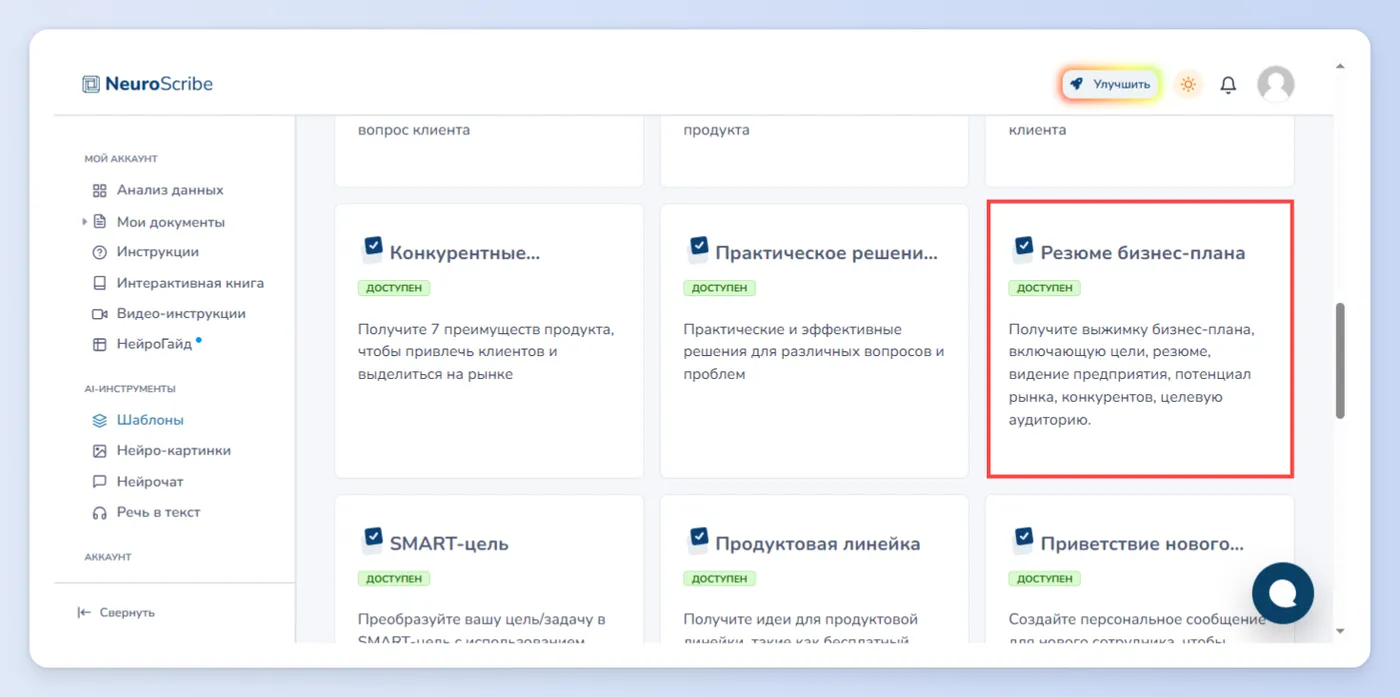
Task: Click the scrollbar up arrow
Action: coord(1340,68)
